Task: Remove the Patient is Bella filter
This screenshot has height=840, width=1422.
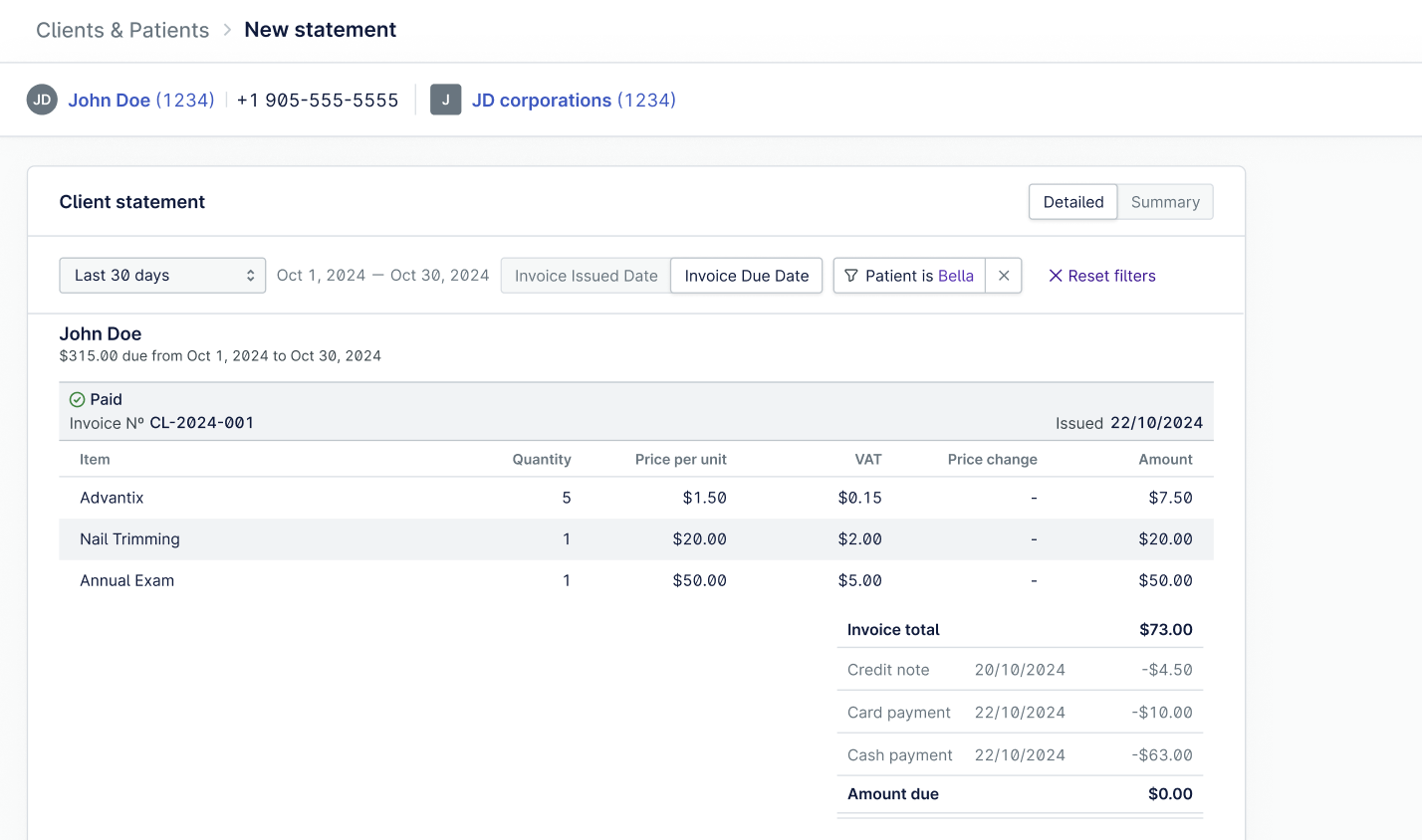Action: [x=1004, y=276]
